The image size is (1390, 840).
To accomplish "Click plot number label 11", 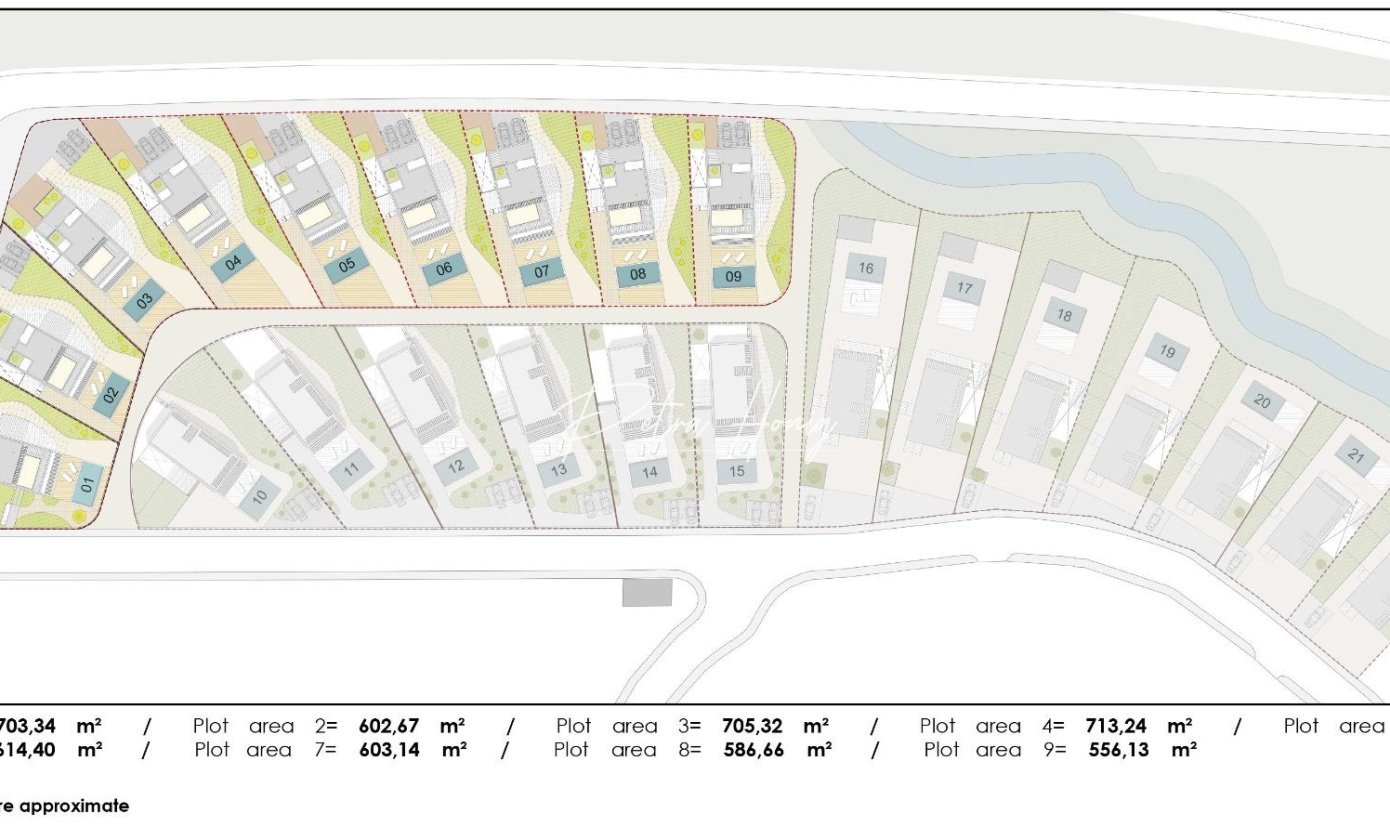I will pyautogui.click(x=351, y=469).
